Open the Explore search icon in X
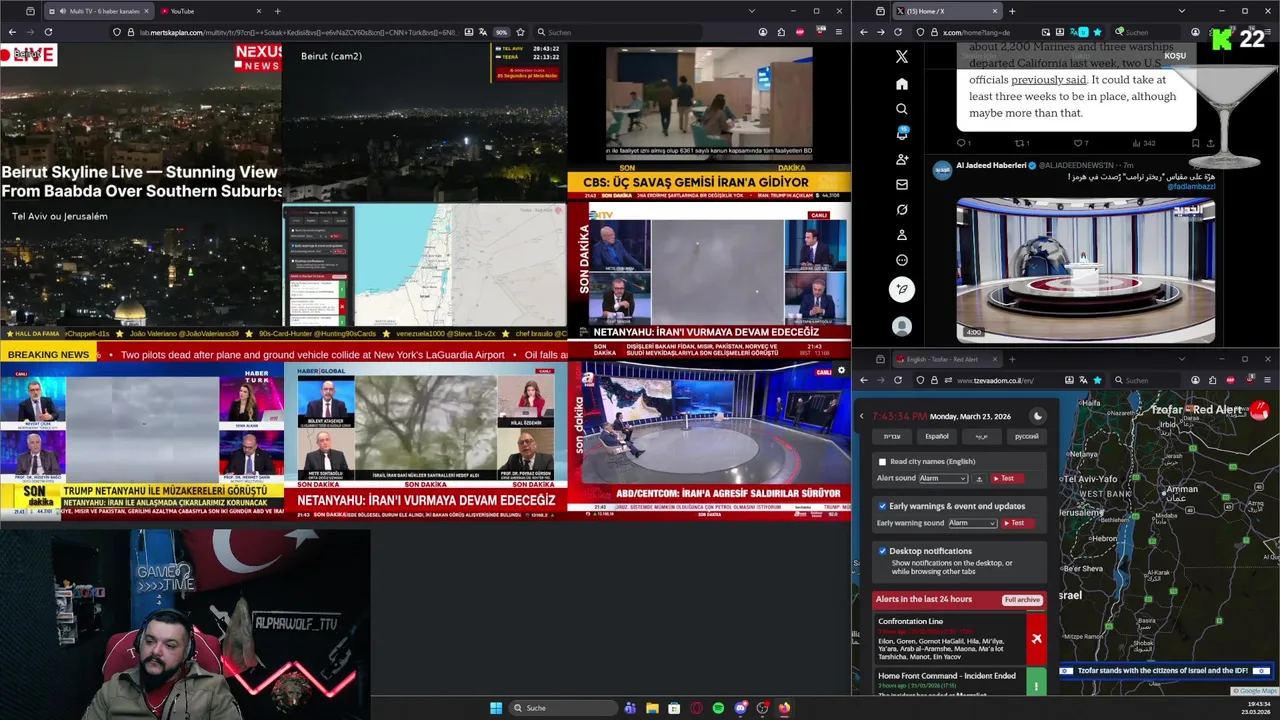 point(902,109)
